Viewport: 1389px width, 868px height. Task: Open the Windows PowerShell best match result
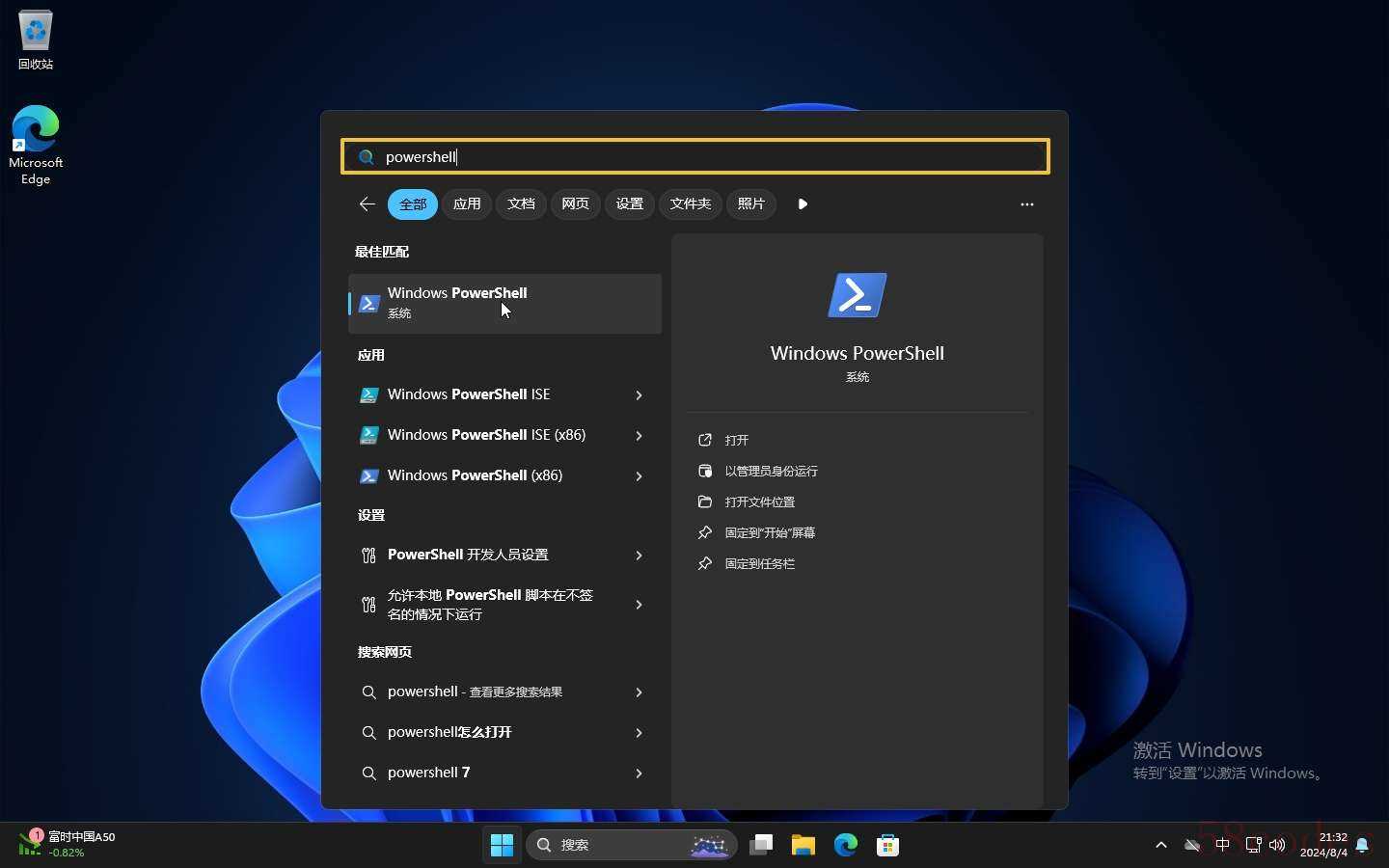coord(504,303)
